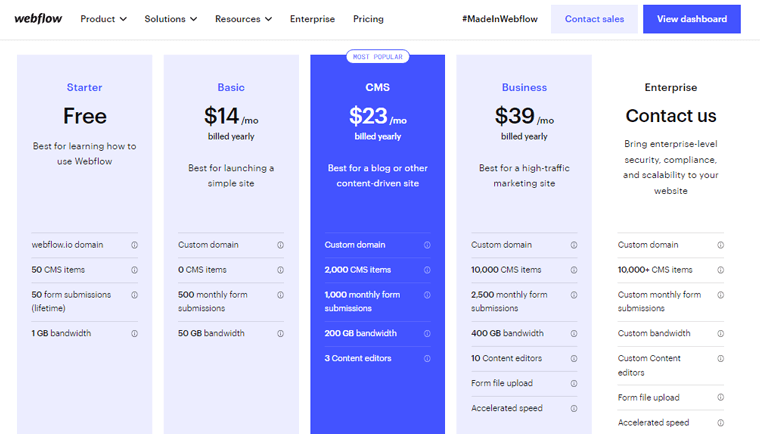The image size is (760, 434).
Task: Open info icon for webflow.io domain
Action: [134, 245]
